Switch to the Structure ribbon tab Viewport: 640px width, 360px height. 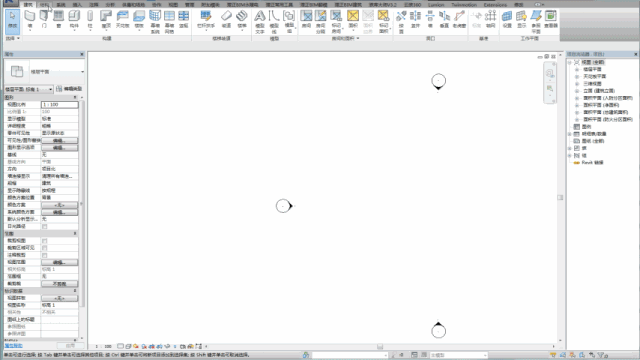(44, 4)
